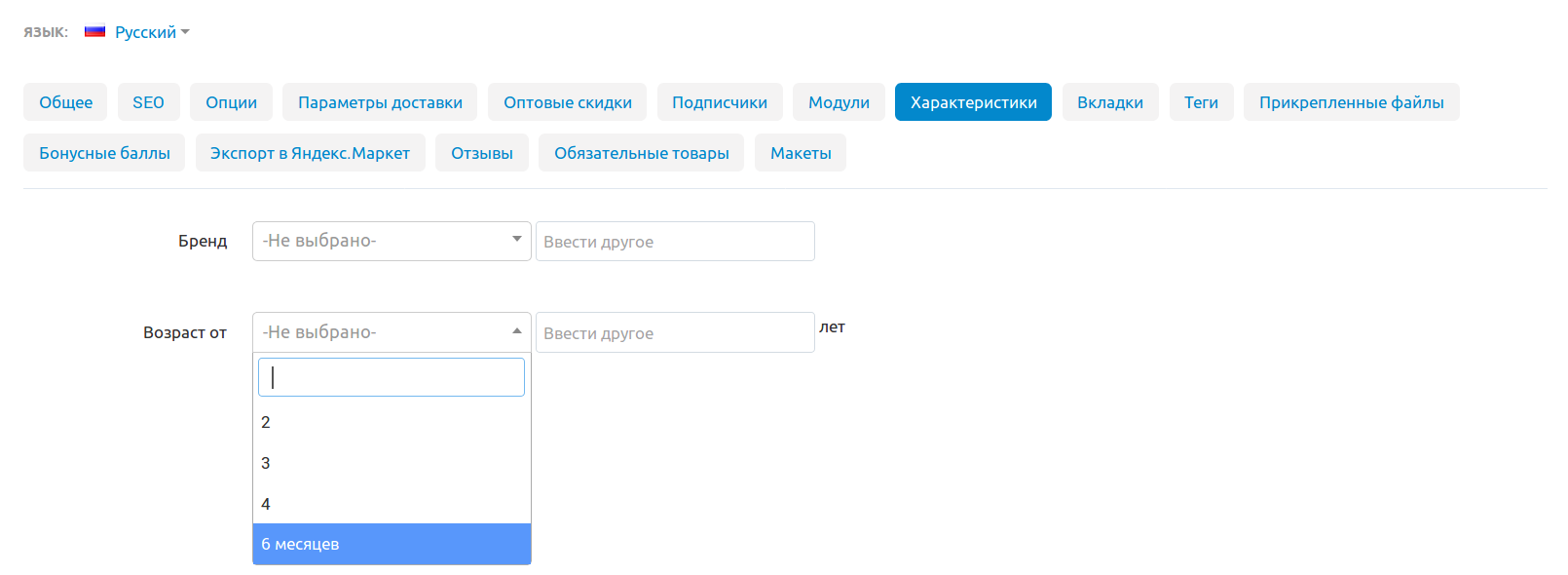
Task: Collapse the Возраст от dropdown
Action: pos(392,332)
